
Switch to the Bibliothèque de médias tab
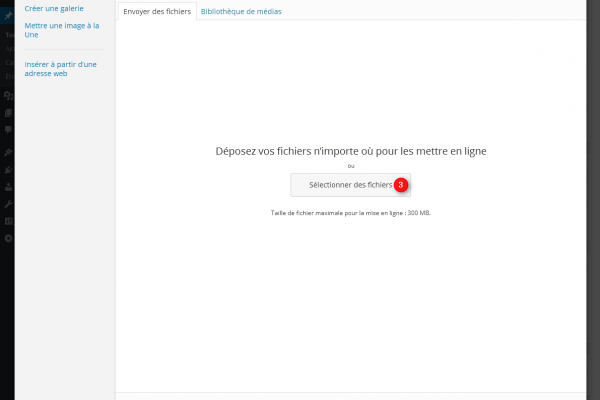pos(241,11)
